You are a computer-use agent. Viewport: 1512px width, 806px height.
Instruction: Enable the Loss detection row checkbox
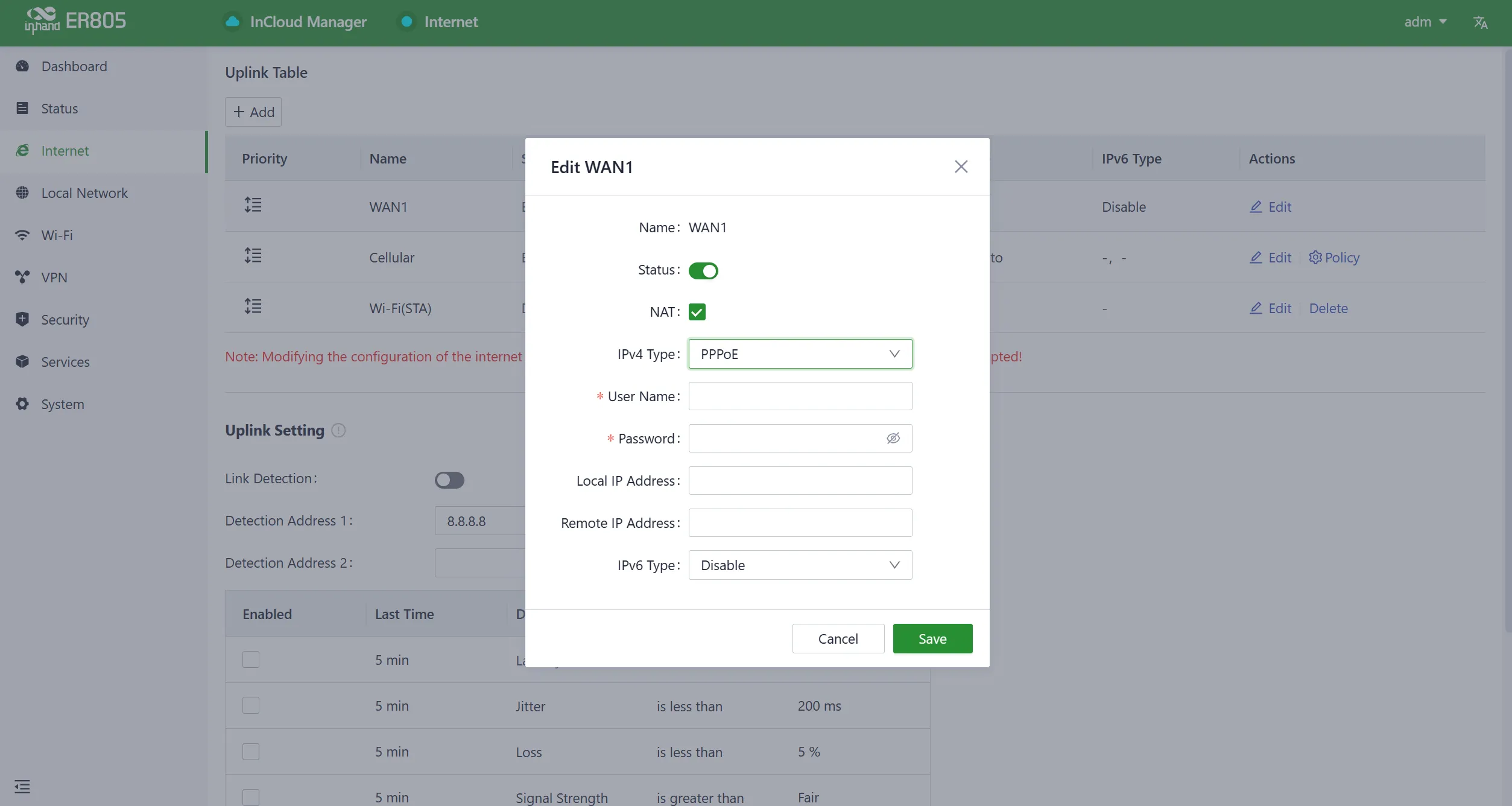(x=251, y=752)
